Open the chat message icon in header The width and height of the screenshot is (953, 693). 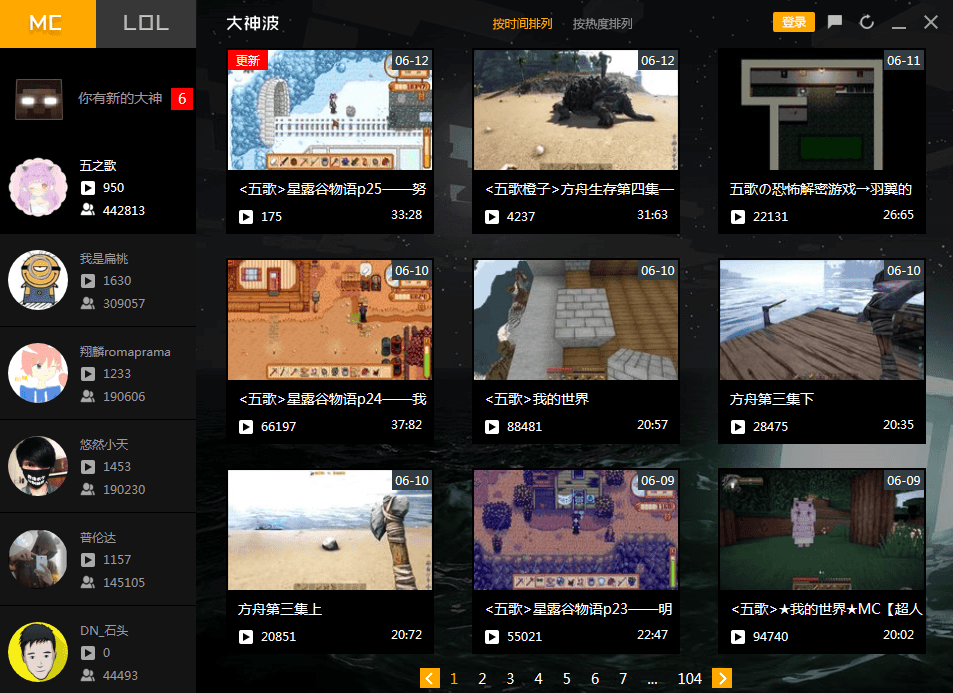pyautogui.click(x=835, y=22)
